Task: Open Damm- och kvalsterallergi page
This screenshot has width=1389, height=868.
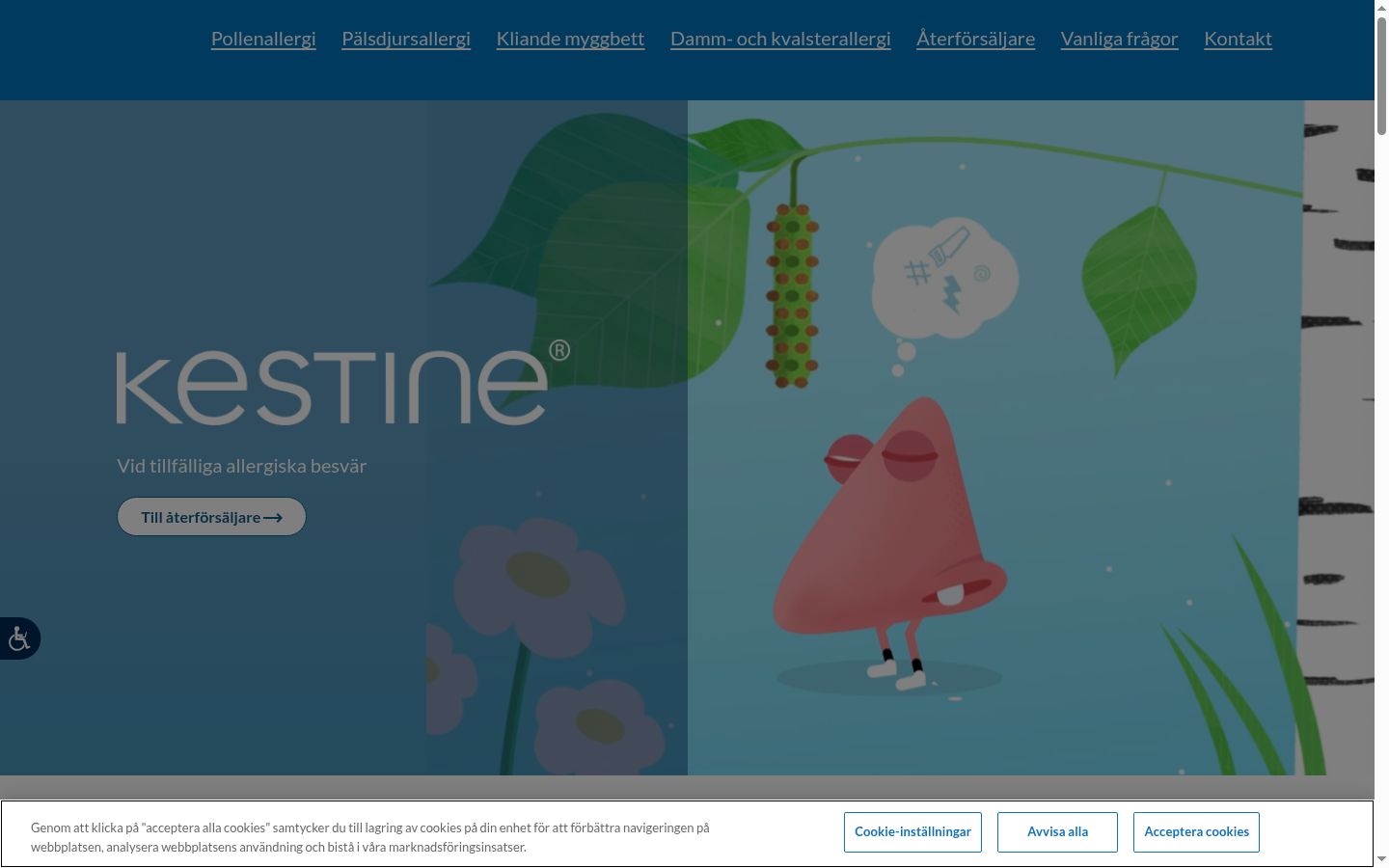Action: [780, 39]
